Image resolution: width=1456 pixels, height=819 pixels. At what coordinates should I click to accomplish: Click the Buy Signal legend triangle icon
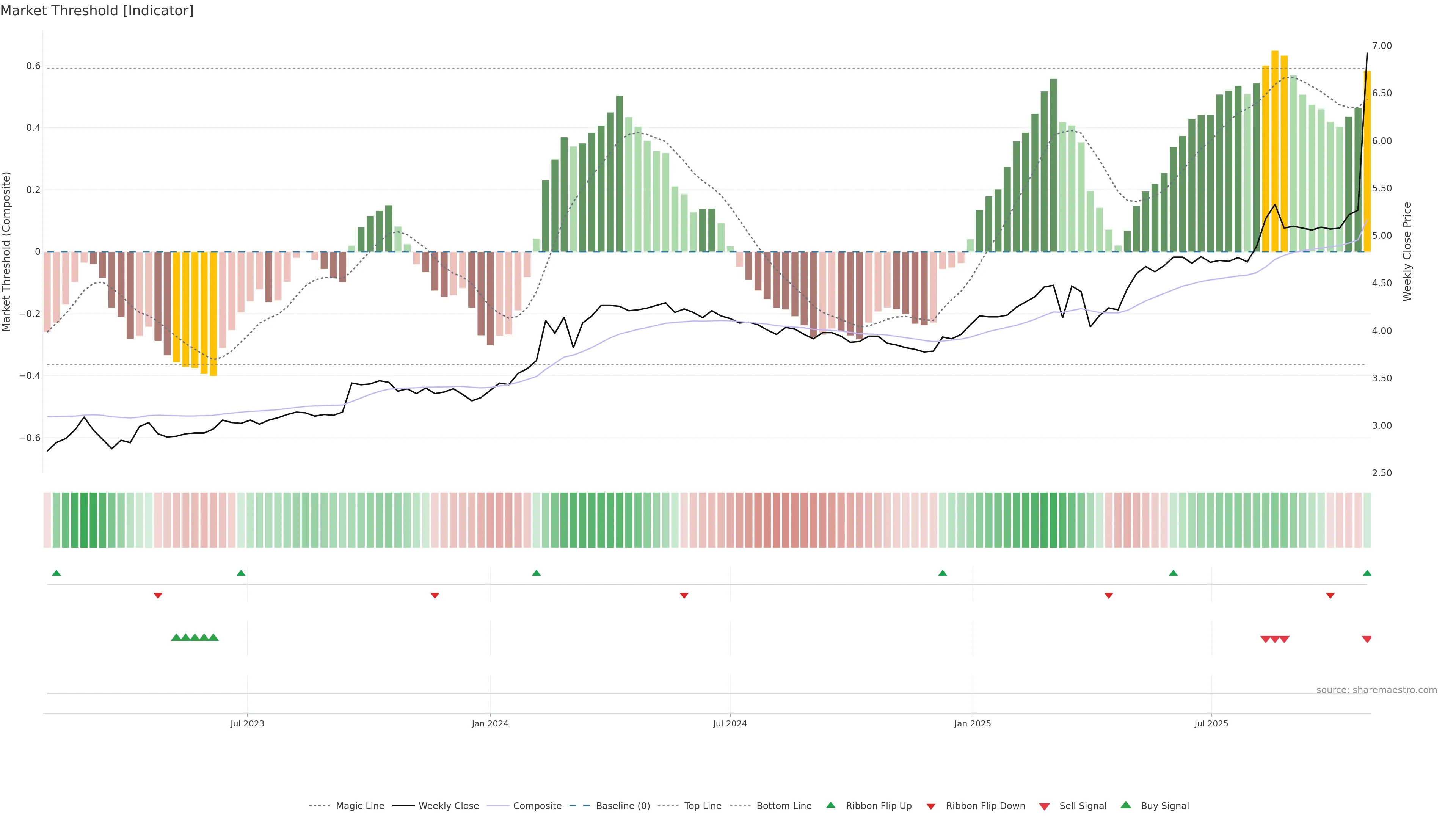click(1125, 805)
